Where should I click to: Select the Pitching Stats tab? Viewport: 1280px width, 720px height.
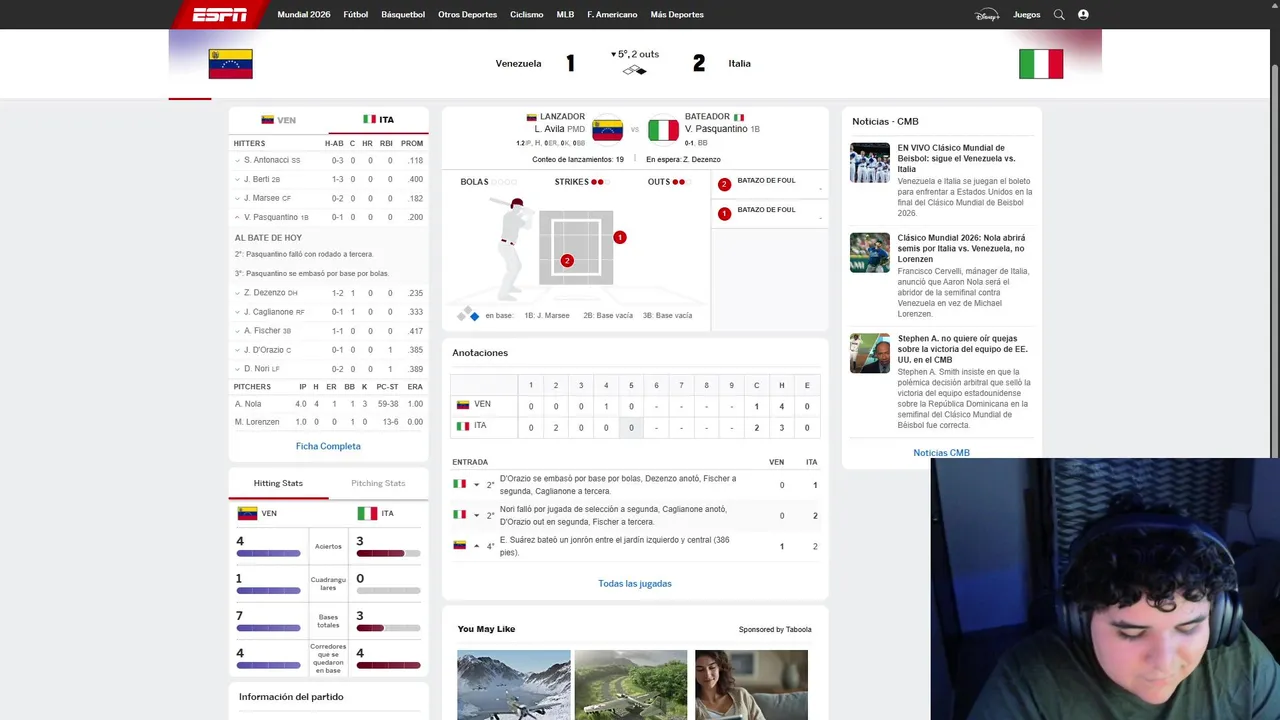click(378, 483)
